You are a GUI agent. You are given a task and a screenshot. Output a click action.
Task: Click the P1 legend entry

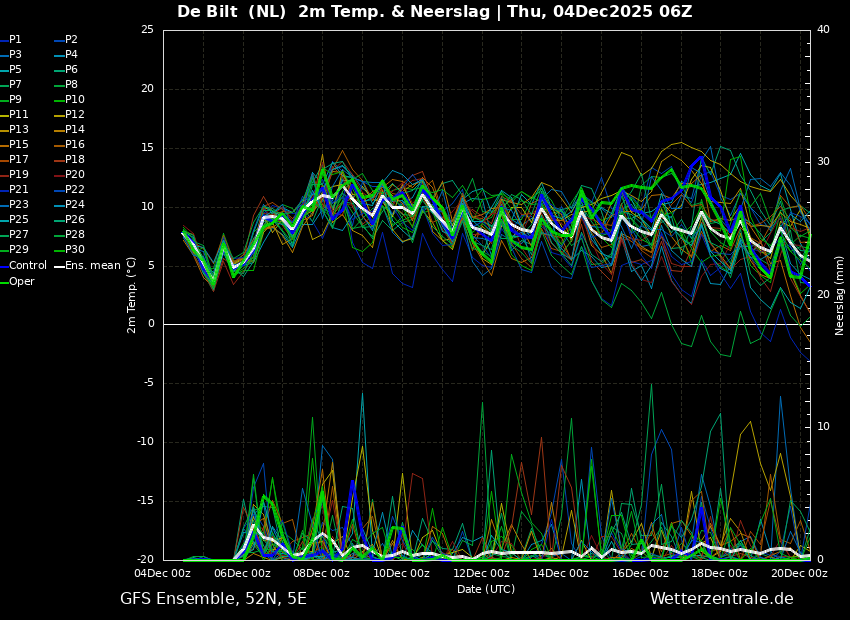[x=15, y=40]
